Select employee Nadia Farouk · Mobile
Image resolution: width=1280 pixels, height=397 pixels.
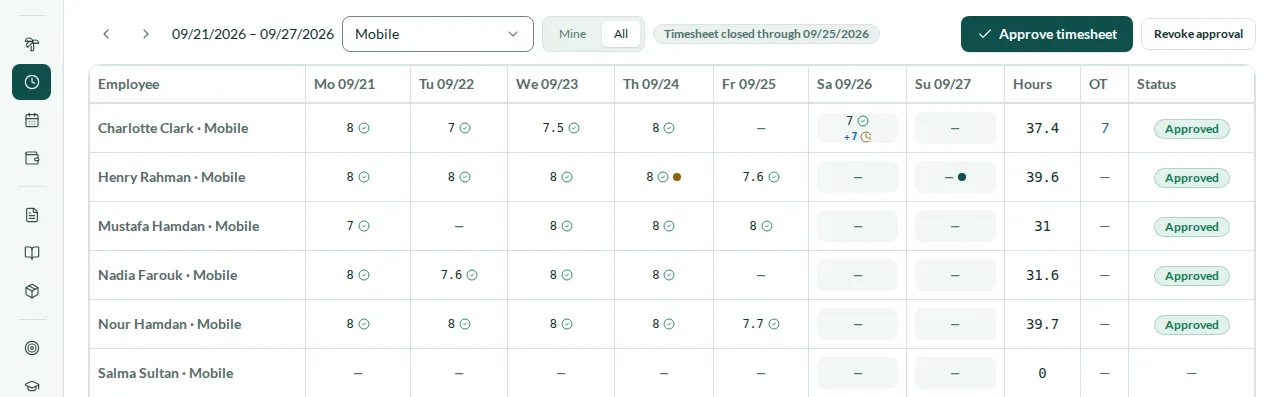point(167,275)
